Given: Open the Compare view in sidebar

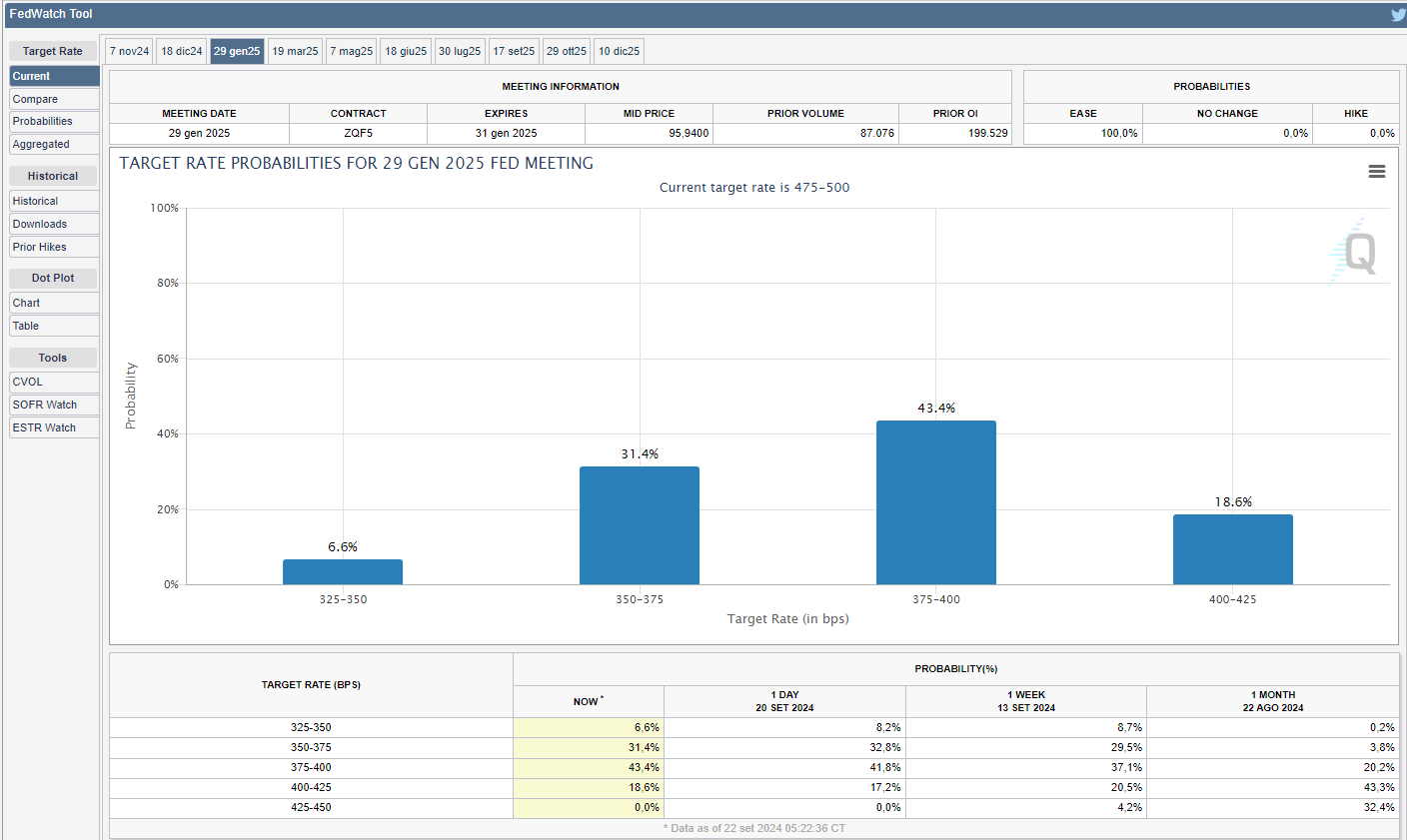Looking at the screenshot, I should [54, 99].
